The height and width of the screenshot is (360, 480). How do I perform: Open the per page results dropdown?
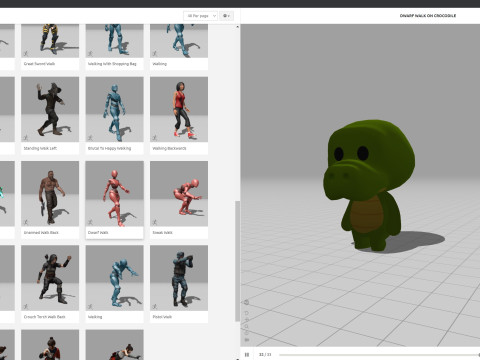click(200, 16)
